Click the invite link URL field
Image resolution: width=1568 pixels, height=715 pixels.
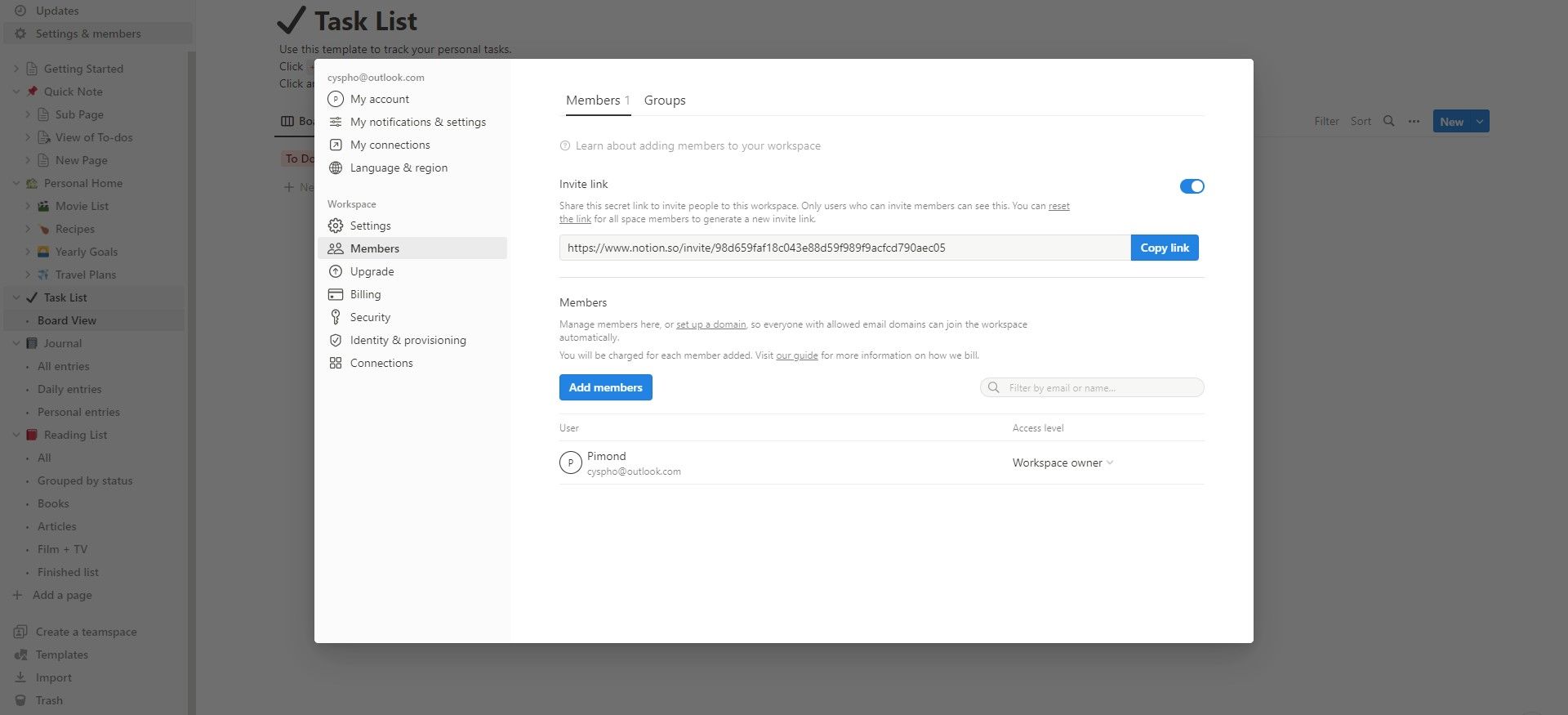pos(845,248)
